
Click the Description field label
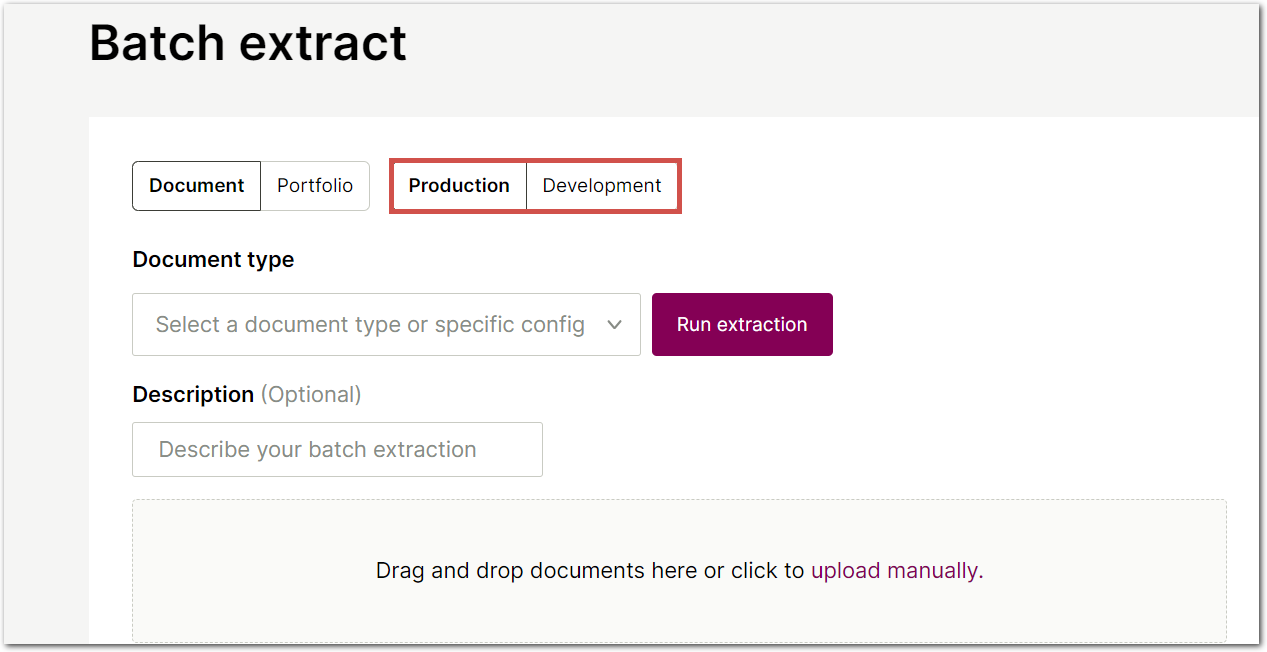(x=193, y=395)
